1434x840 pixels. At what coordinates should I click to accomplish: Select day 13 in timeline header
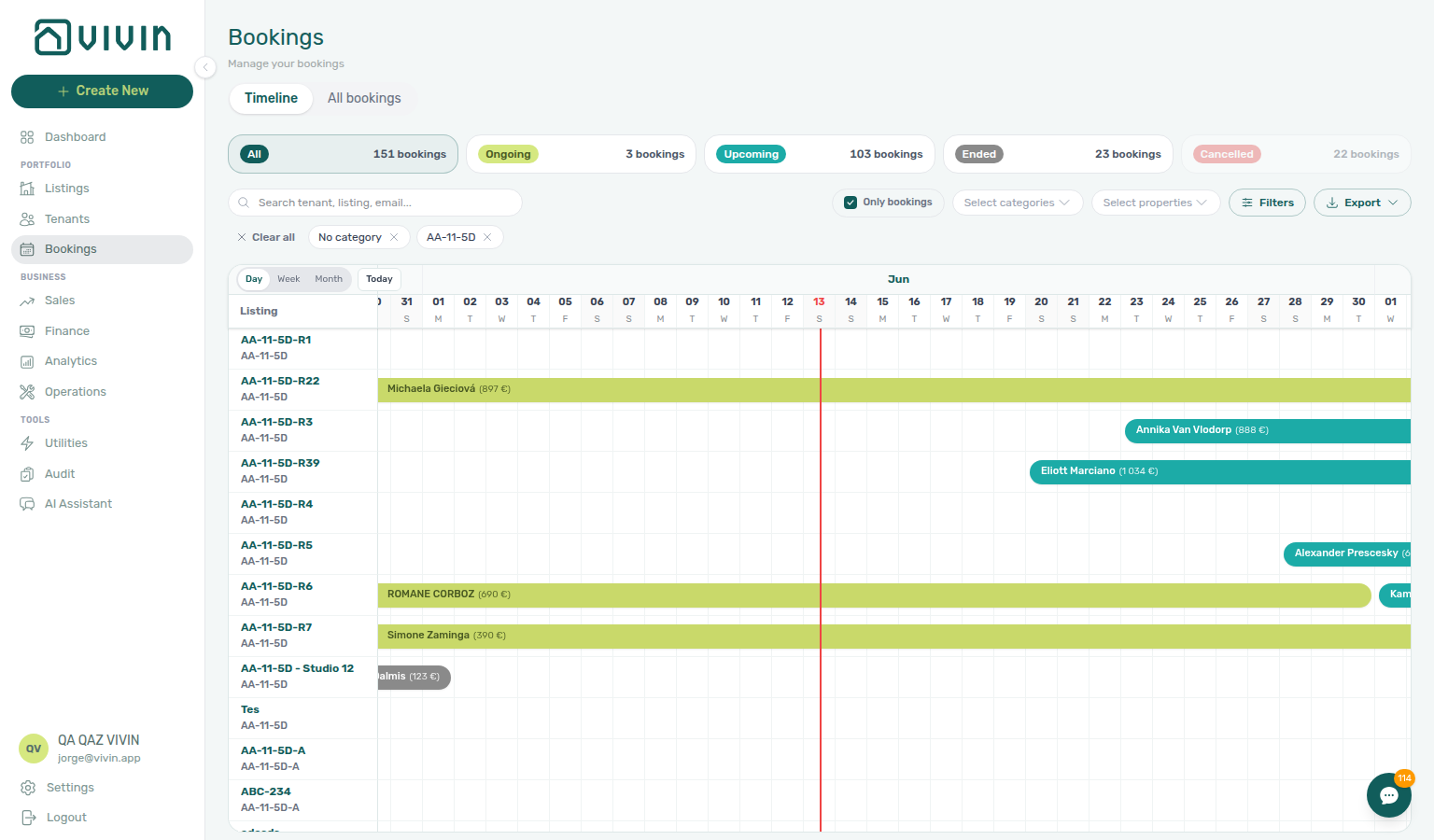pos(819,310)
